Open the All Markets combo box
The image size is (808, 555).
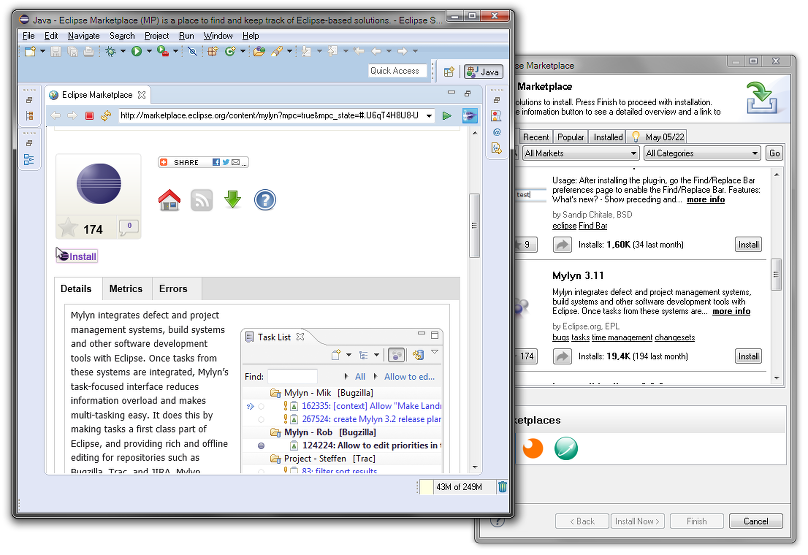[x=580, y=153]
